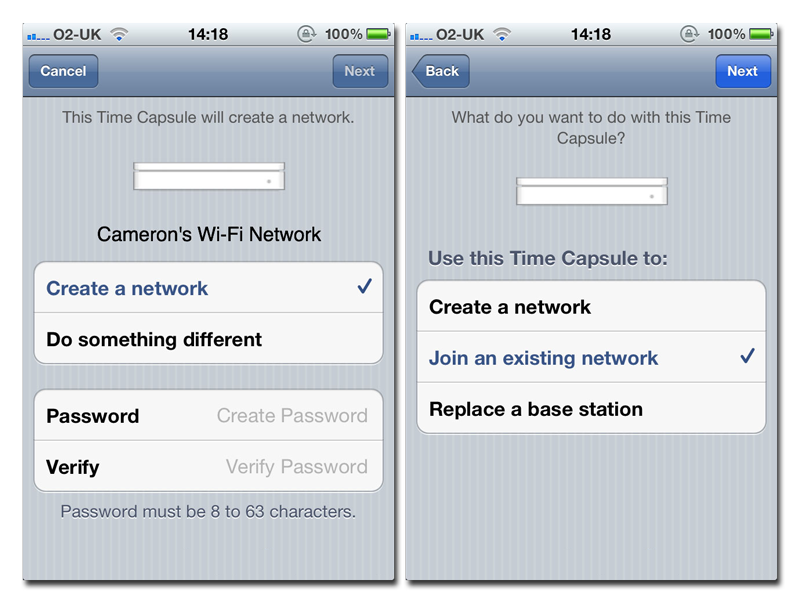800x603 pixels.
Task: Tap the Wi-Fi status icon on right screen
Action: (502, 34)
